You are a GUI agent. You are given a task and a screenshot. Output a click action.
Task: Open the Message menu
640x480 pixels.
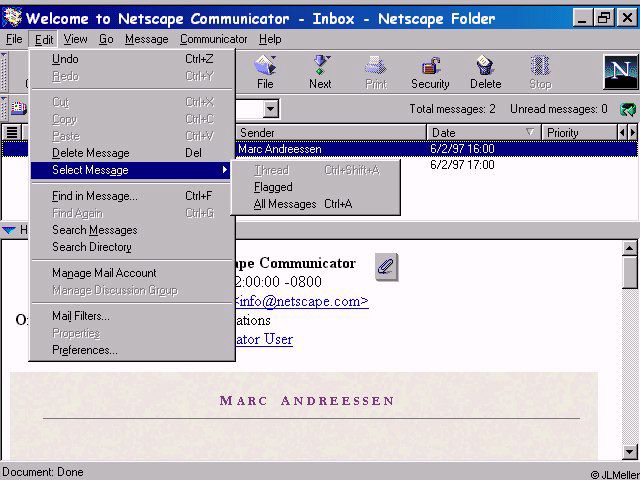coord(147,39)
